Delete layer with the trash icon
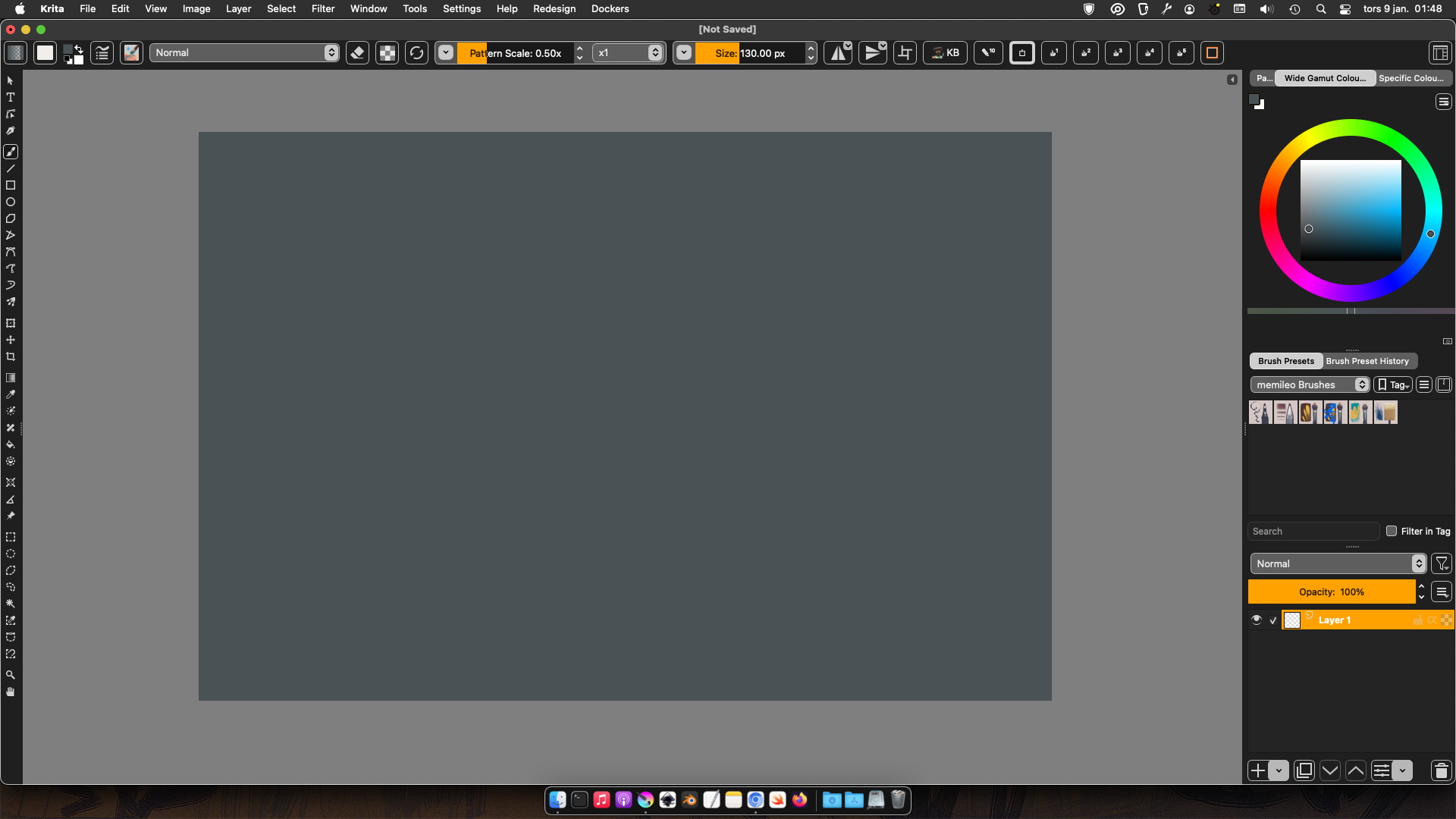 pos(1441,770)
